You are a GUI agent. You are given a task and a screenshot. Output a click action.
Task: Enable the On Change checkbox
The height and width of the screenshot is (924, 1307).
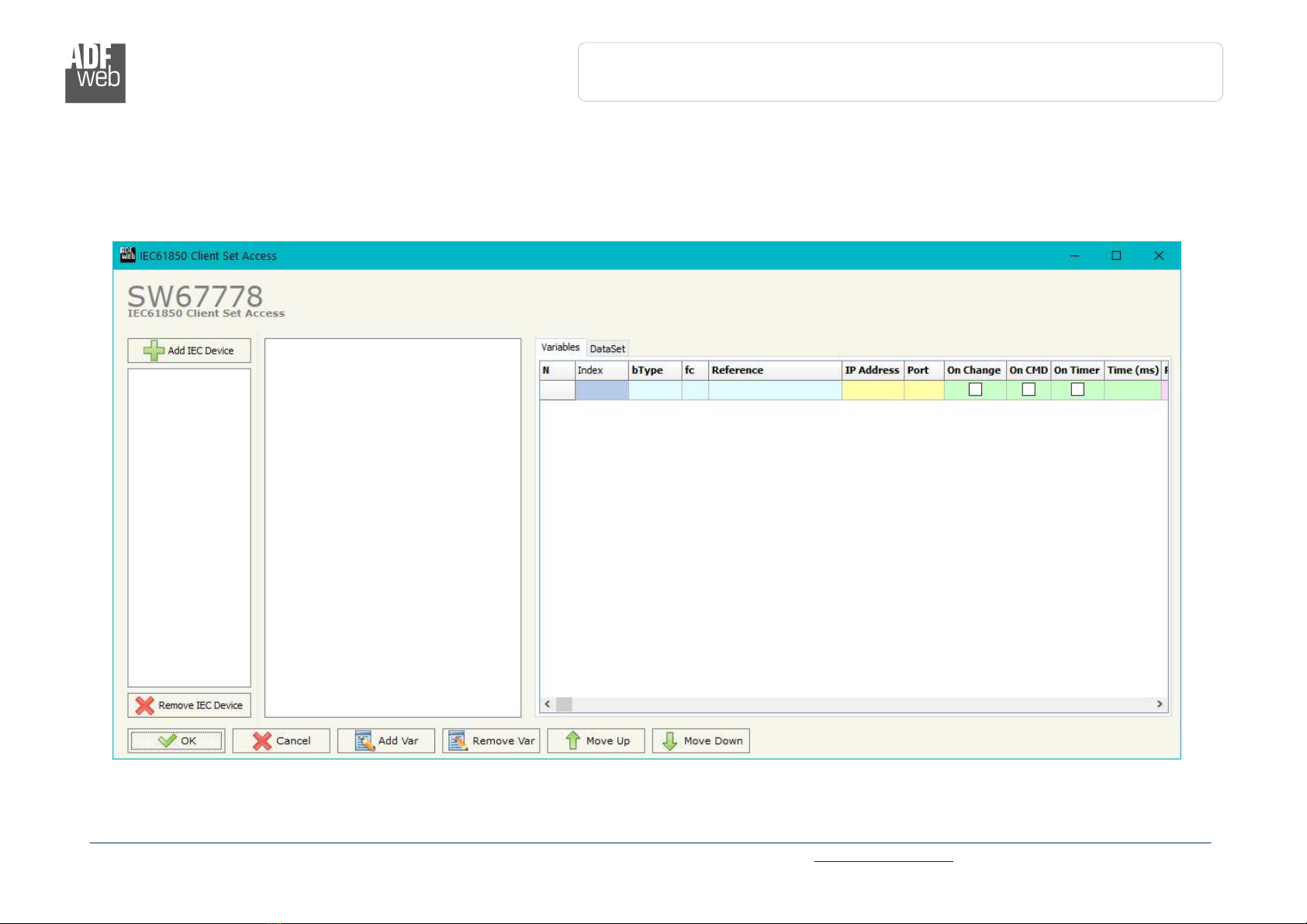click(976, 389)
